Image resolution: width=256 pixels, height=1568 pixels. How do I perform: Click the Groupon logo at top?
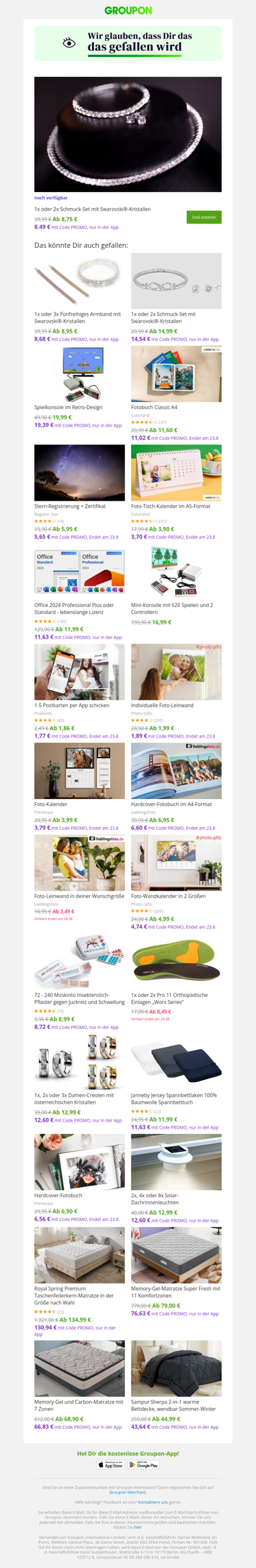pyautogui.click(x=128, y=10)
